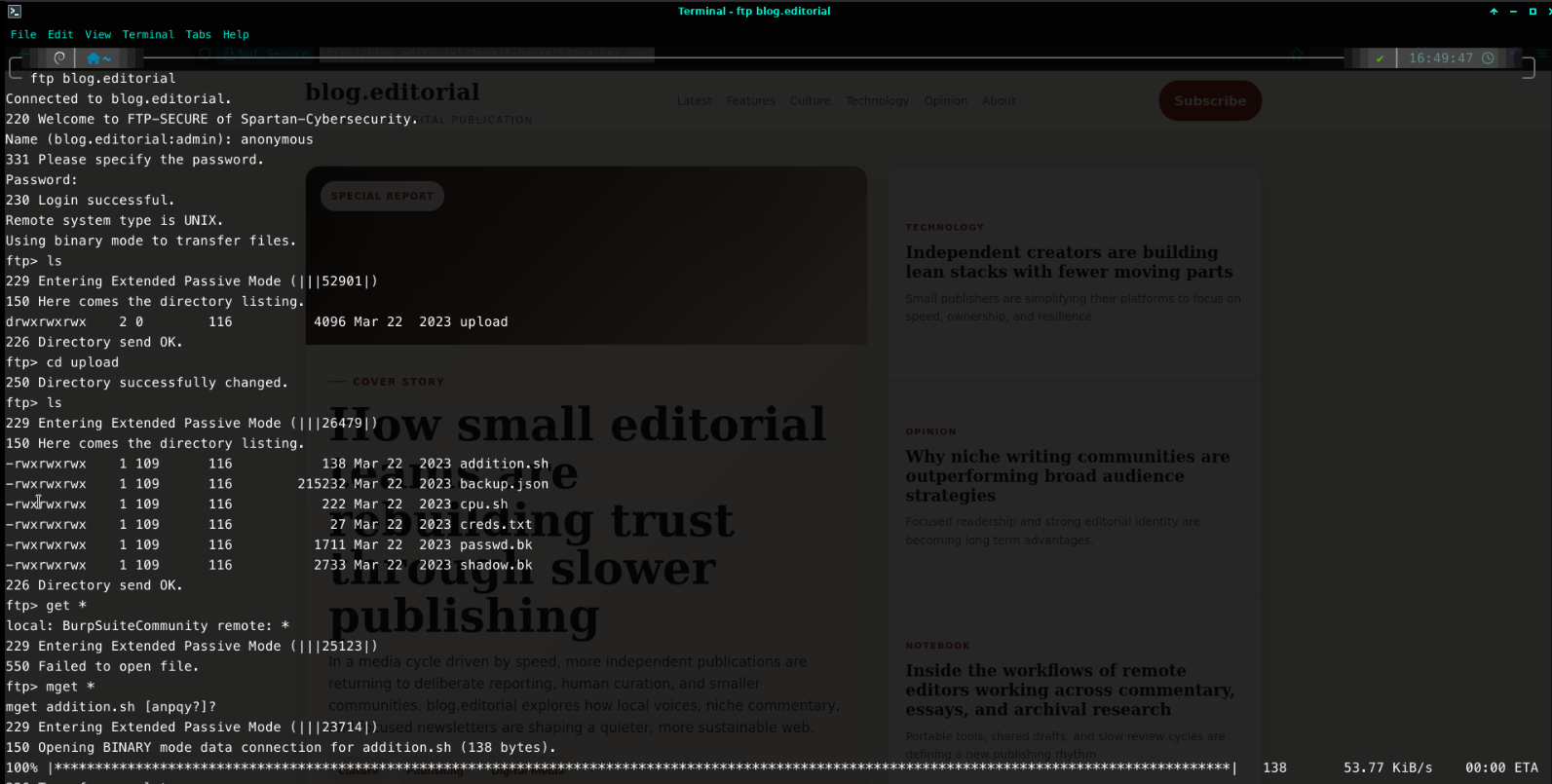Click the blog.editorial logo in browser behind
The image size is (1552, 784).
pyautogui.click(x=393, y=92)
